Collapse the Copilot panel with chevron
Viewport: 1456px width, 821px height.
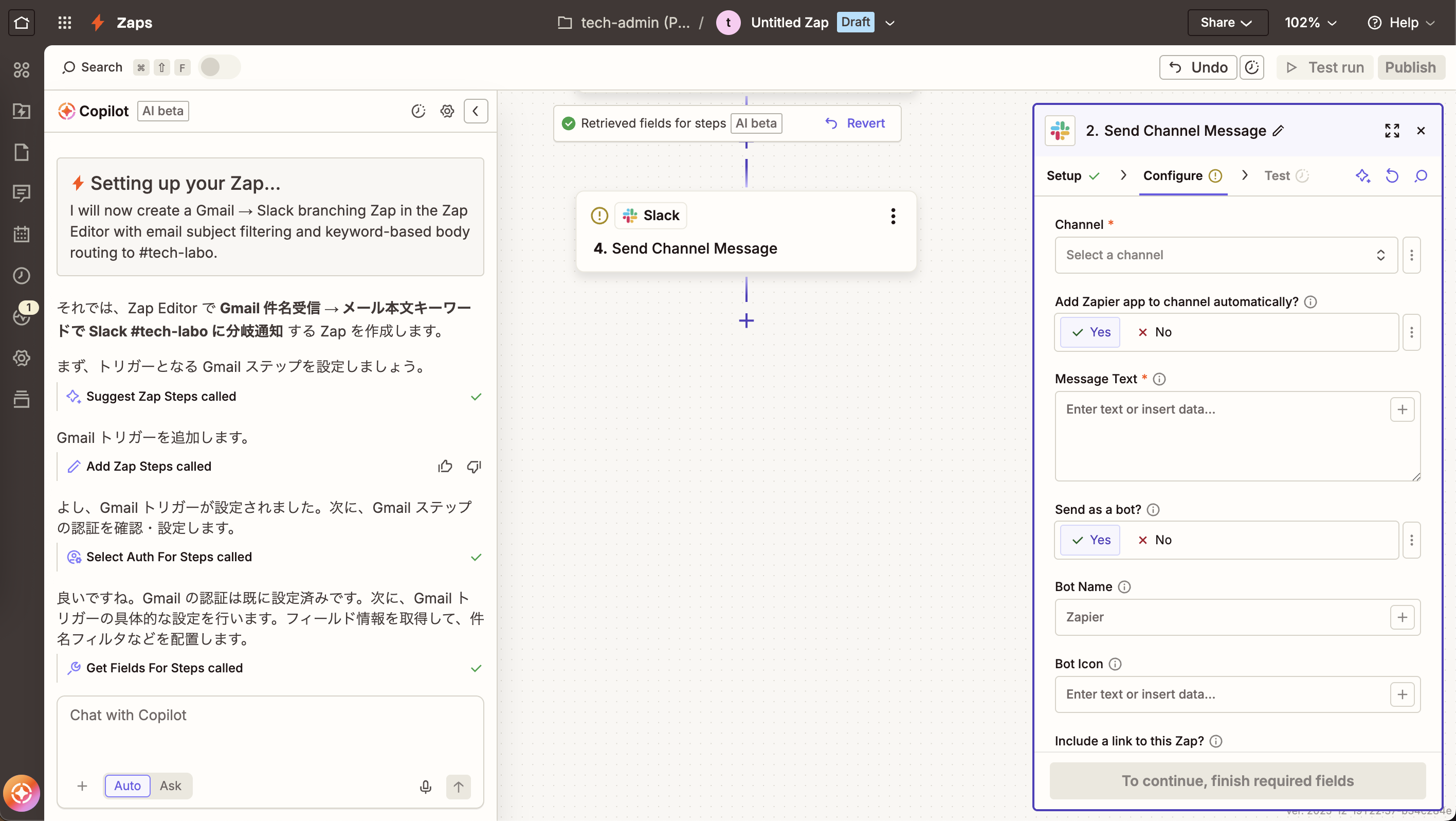pos(476,111)
